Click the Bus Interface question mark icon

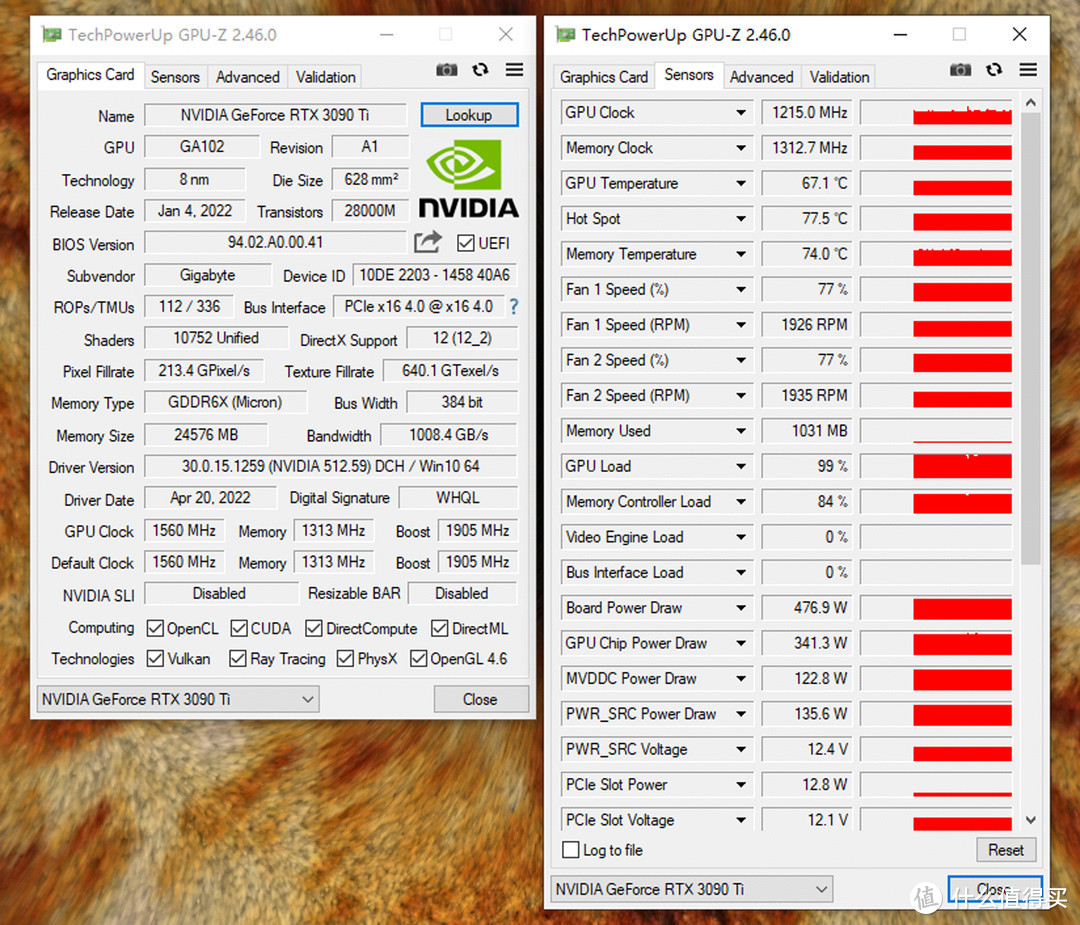tap(513, 306)
